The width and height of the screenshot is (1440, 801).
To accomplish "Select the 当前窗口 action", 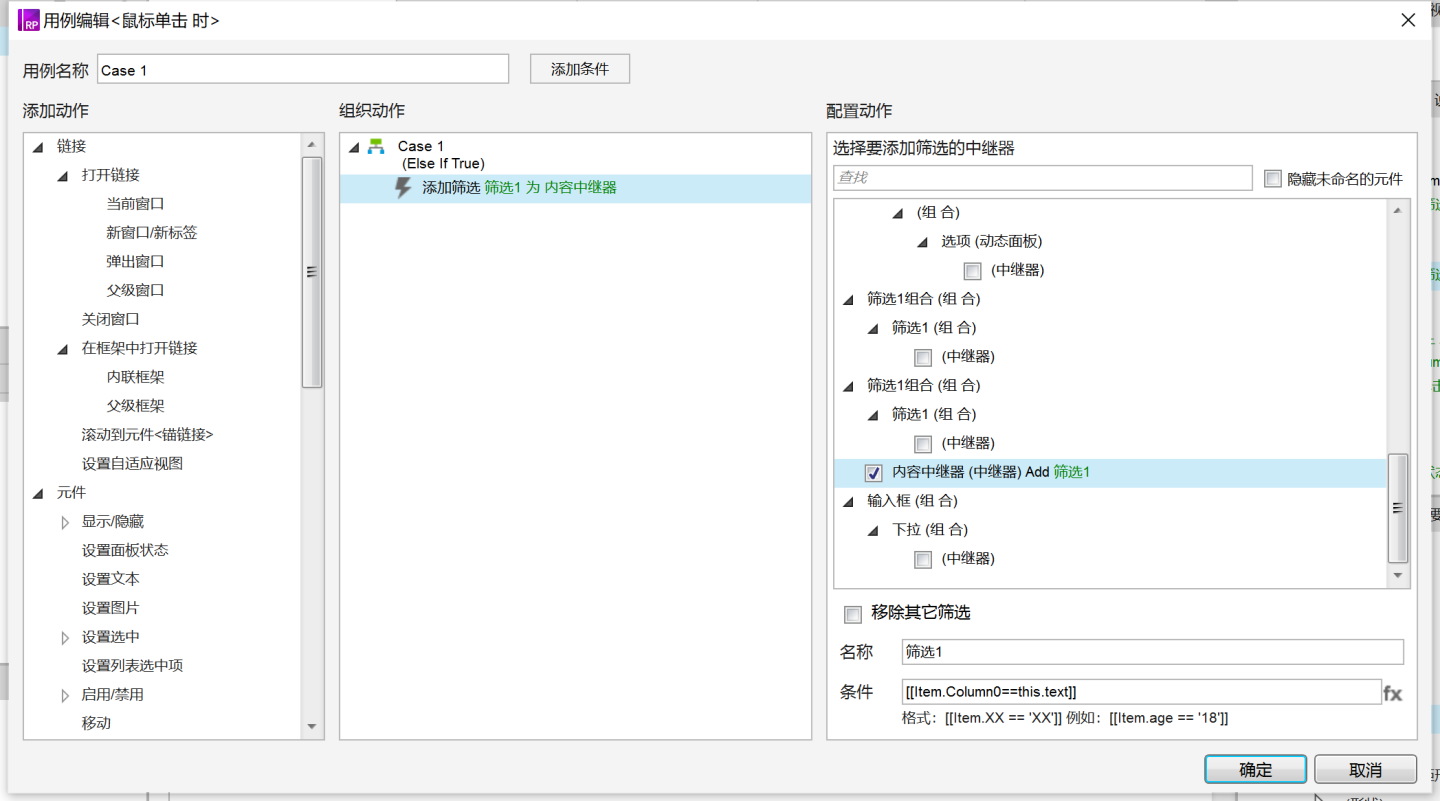I will tap(135, 204).
